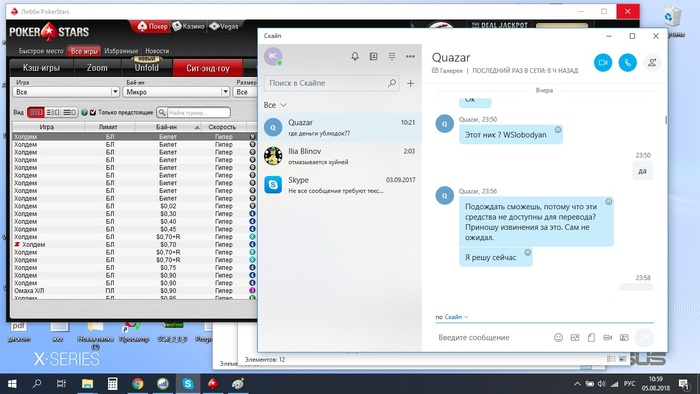Click 'Новости' in PokerStars menu
700x394 pixels.
click(x=157, y=51)
